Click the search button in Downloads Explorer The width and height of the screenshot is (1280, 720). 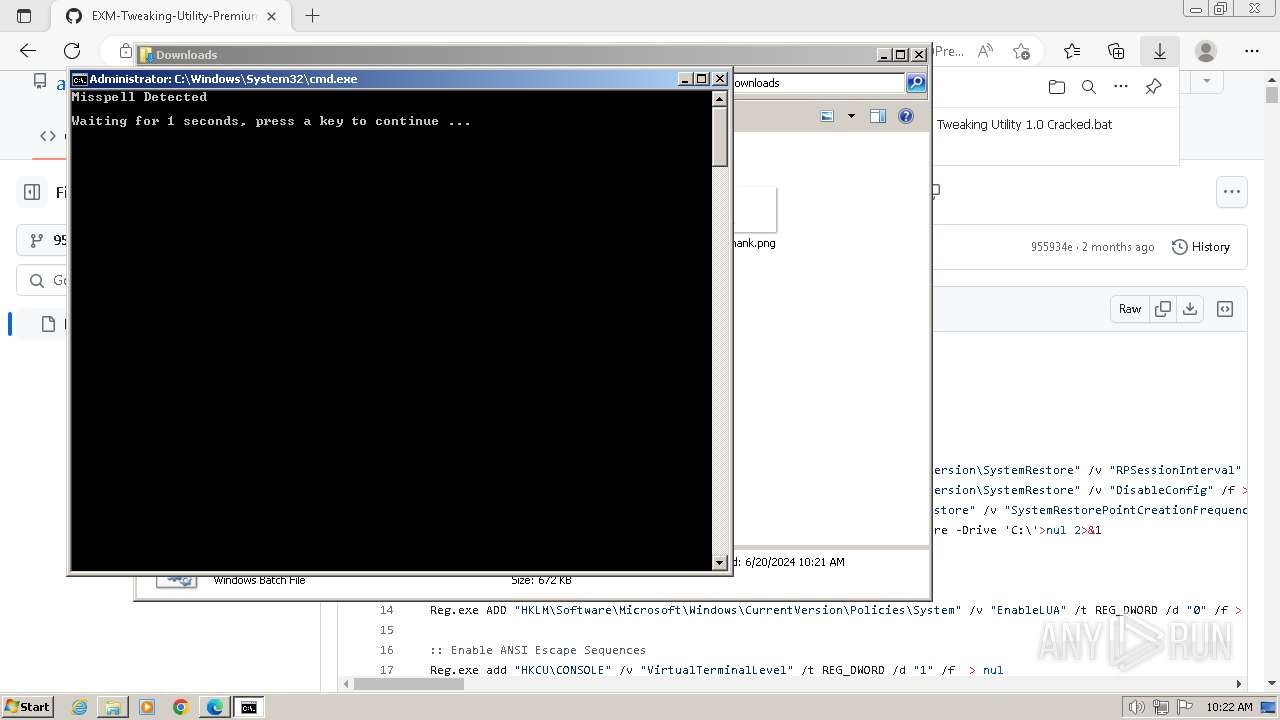point(915,83)
